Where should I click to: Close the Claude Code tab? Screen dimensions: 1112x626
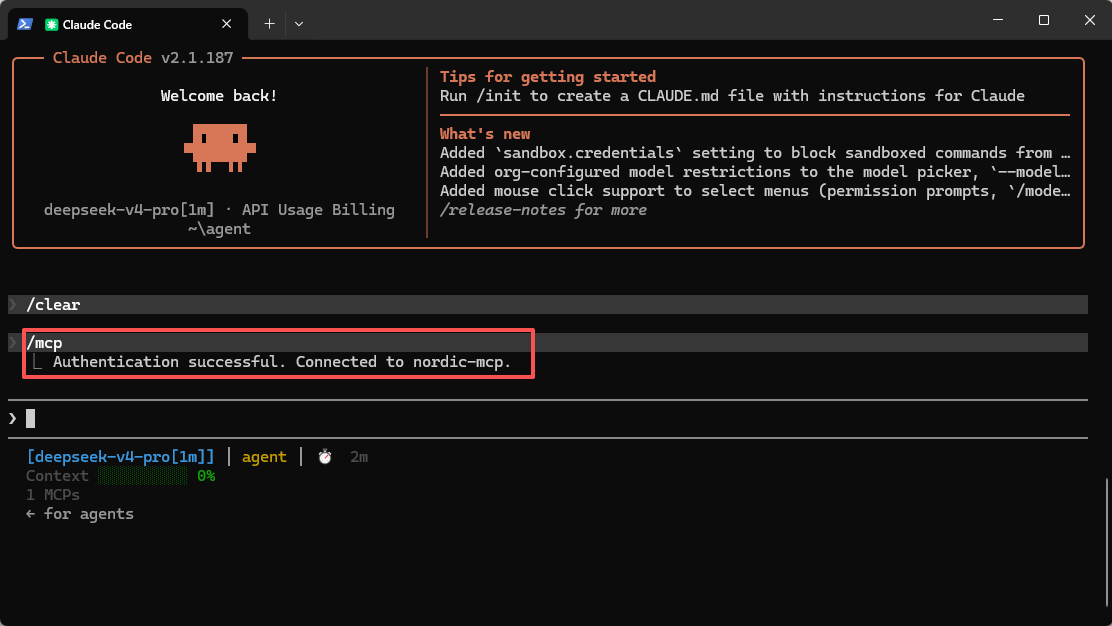(x=226, y=24)
